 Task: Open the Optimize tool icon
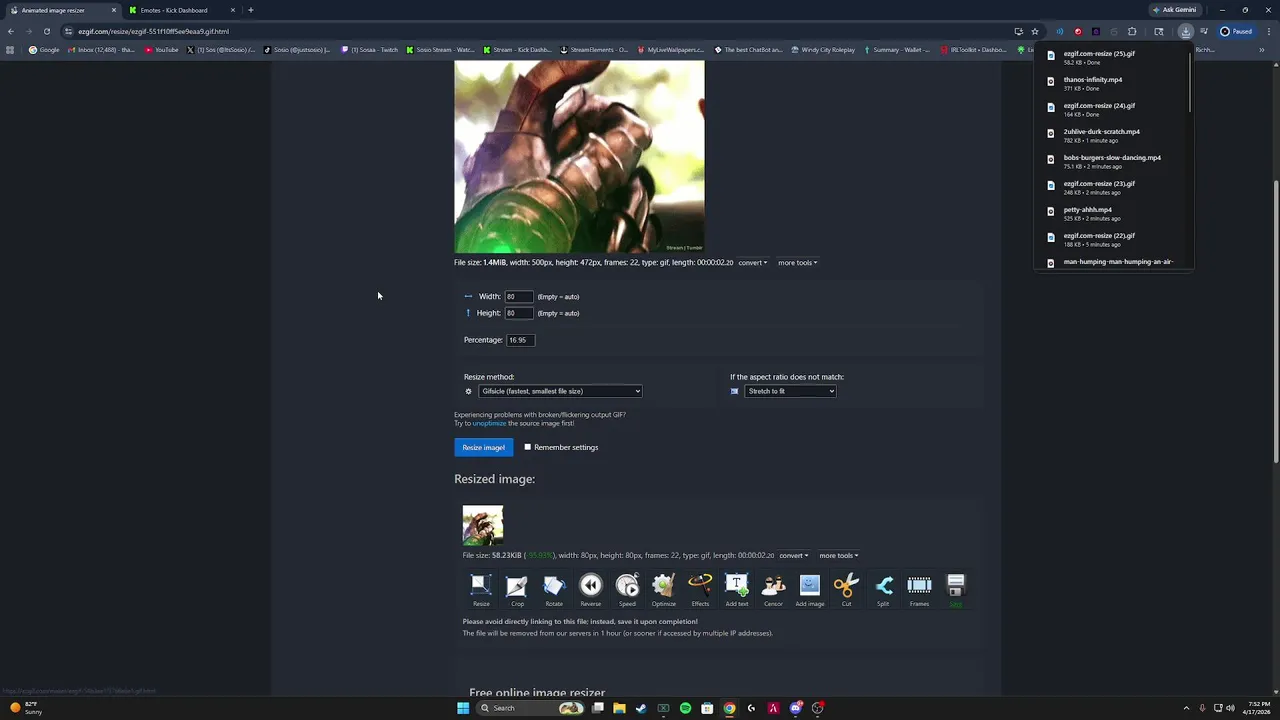(x=664, y=589)
